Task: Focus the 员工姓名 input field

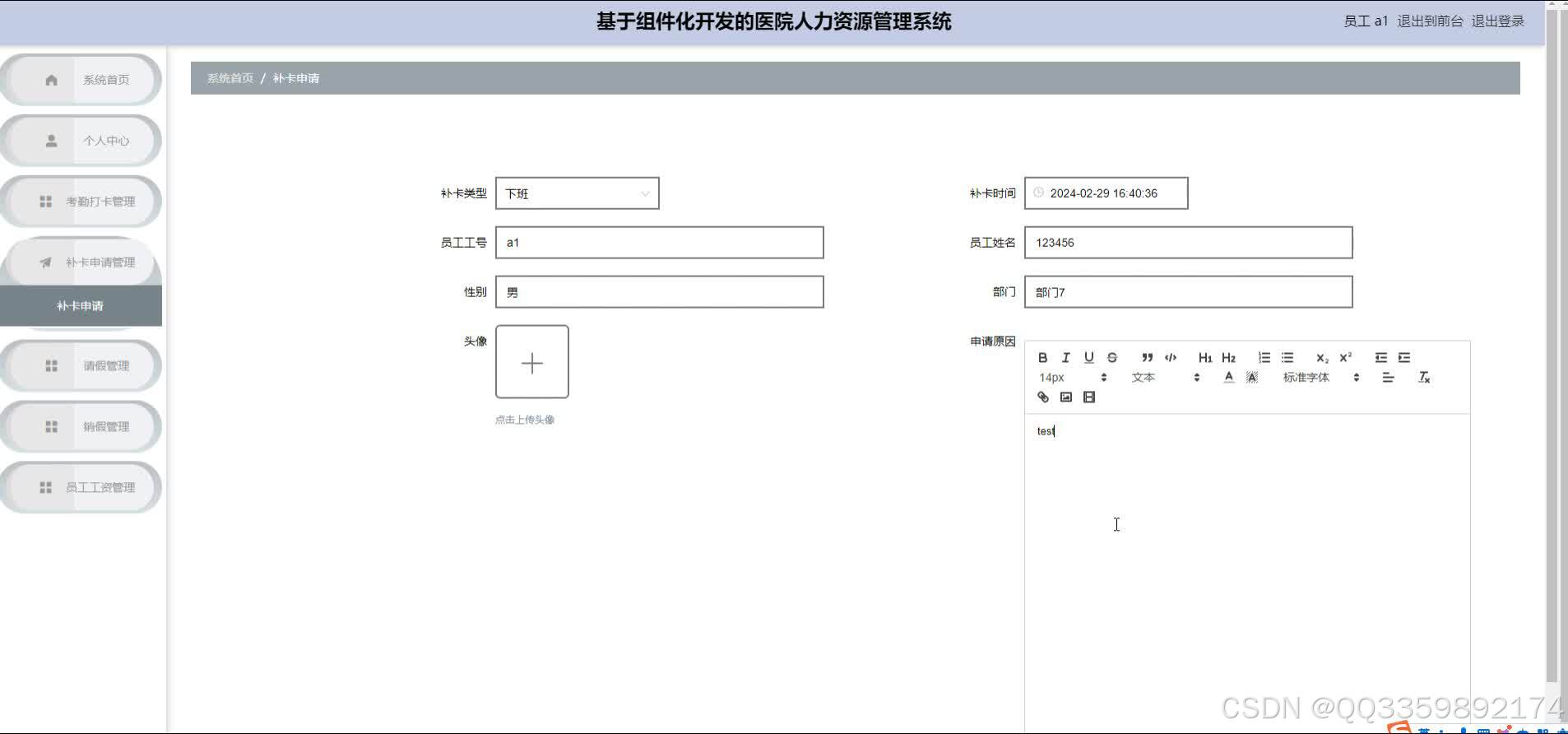Action: coord(1188,243)
